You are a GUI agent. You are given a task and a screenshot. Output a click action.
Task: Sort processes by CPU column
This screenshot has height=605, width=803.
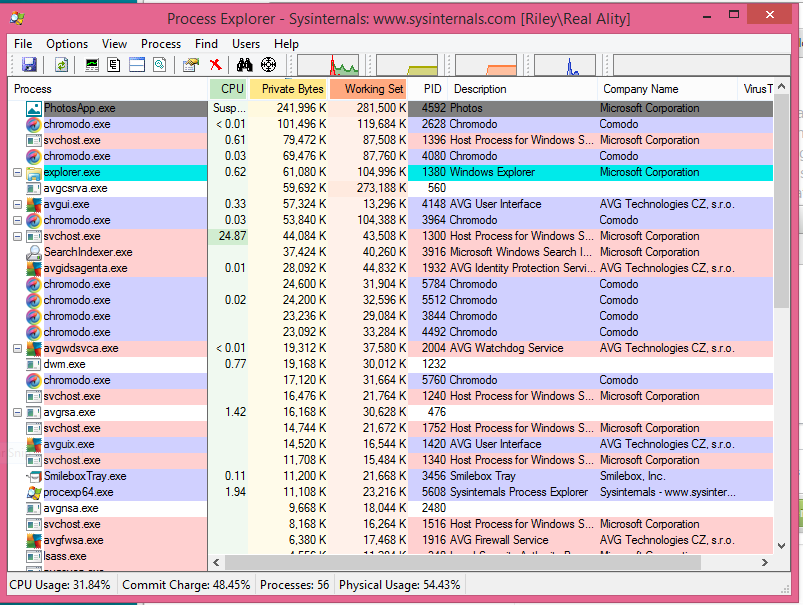tap(229, 88)
